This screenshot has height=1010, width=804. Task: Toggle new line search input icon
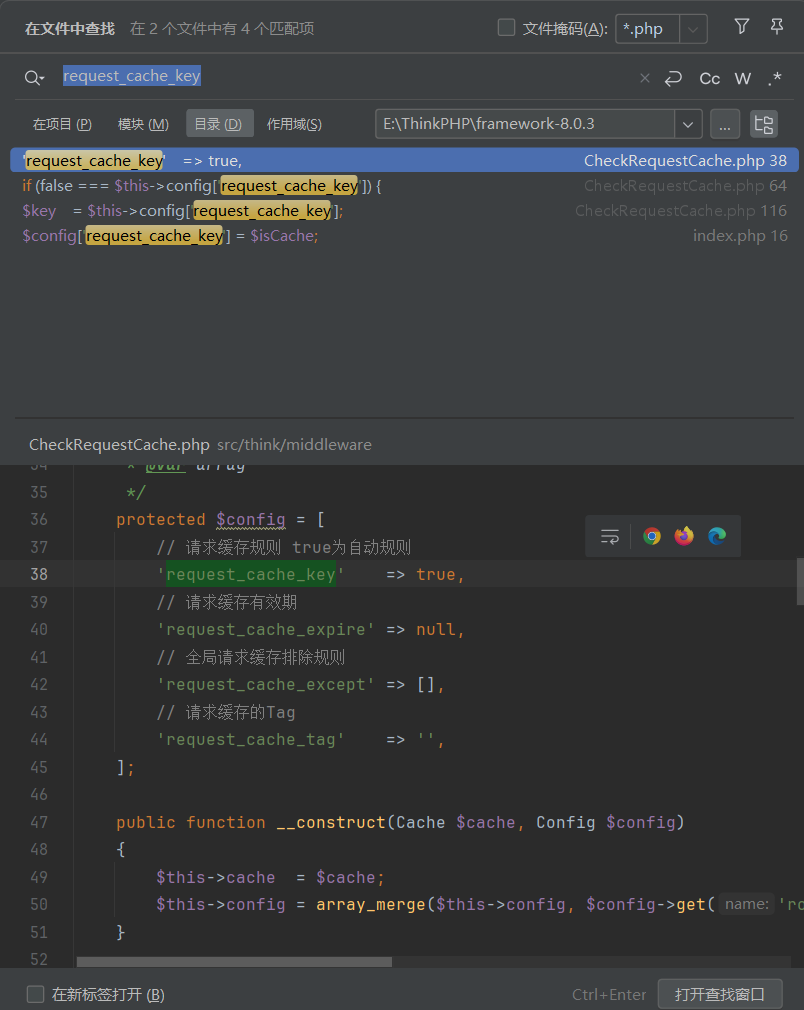(x=673, y=78)
